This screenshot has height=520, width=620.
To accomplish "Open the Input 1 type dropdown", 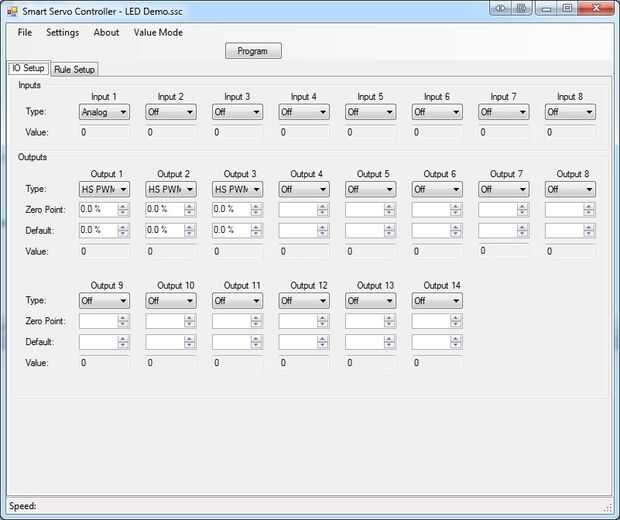I will tap(104, 112).
